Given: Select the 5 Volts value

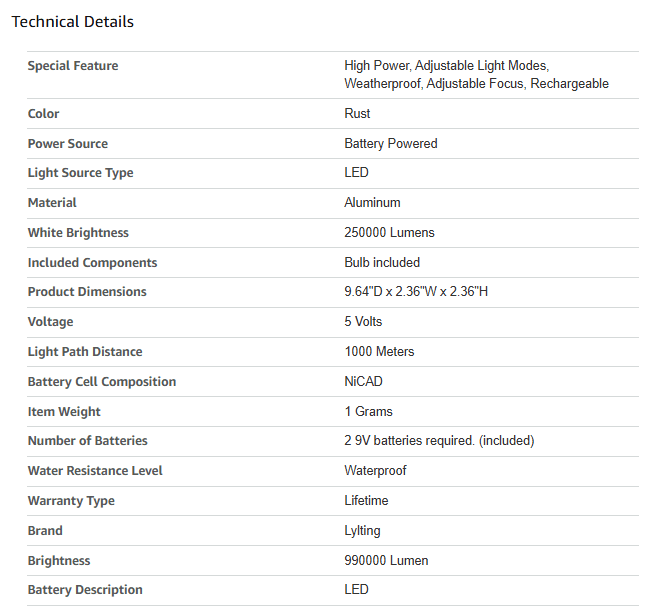Looking at the screenshot, I should point(363,321).
